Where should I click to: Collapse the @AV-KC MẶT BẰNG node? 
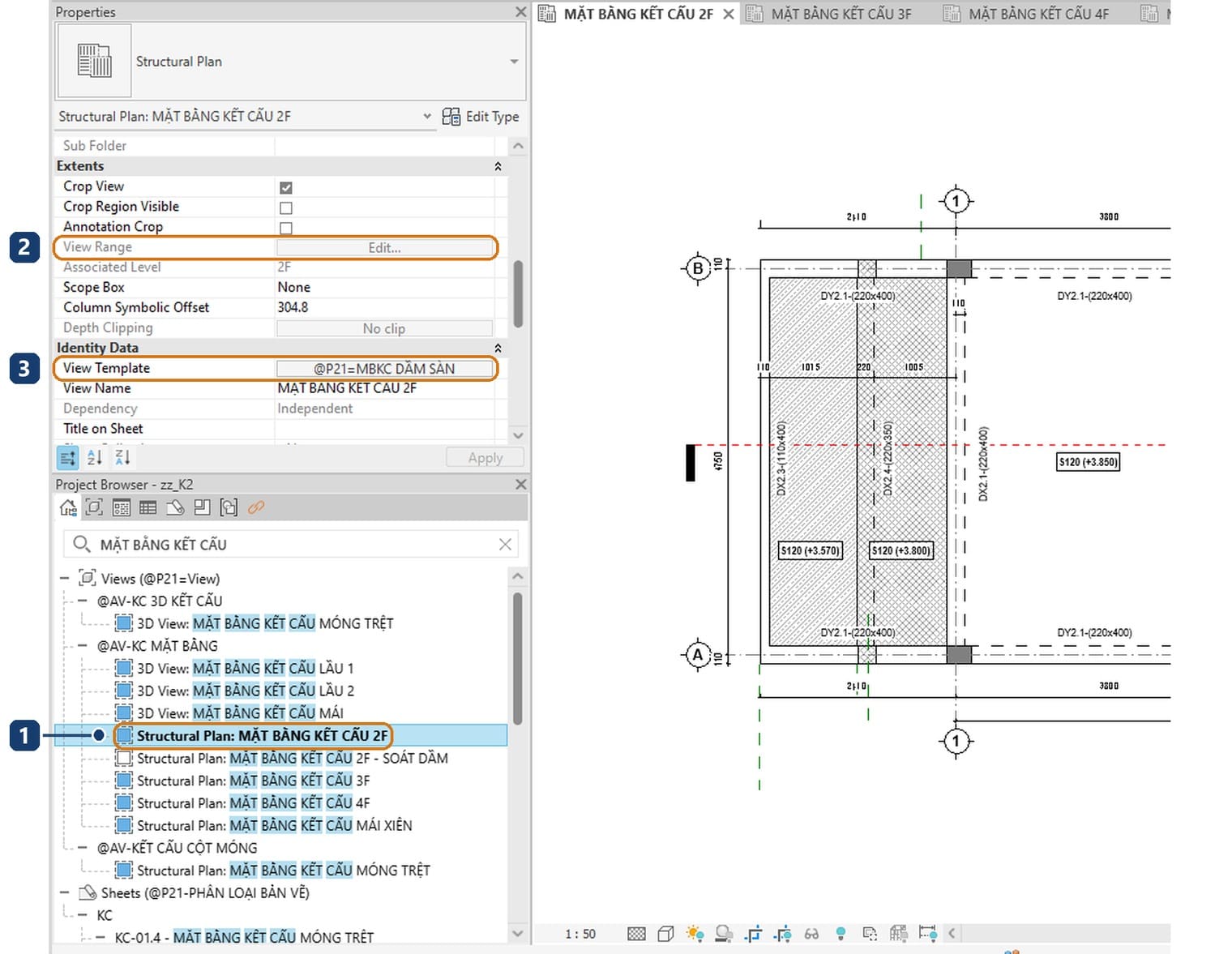[82, 646]
